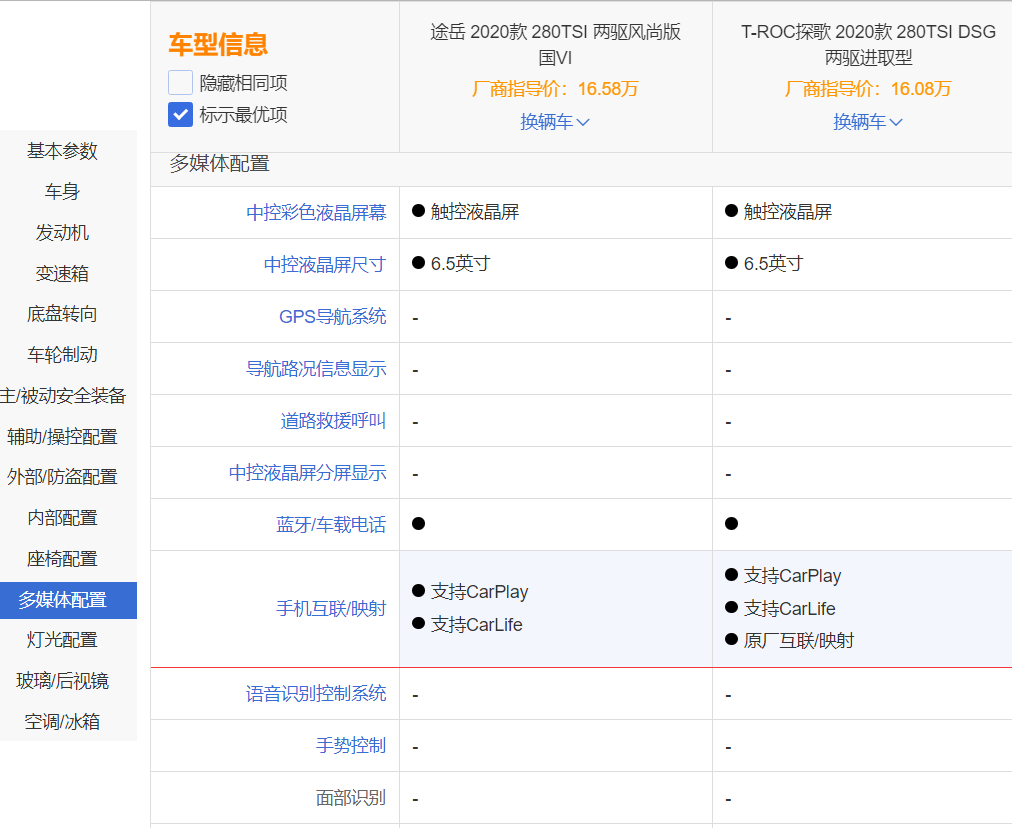Click the GPS导航系统 parameter link
The height and width of the screenshot is (828, 1012).
[332, 317]
